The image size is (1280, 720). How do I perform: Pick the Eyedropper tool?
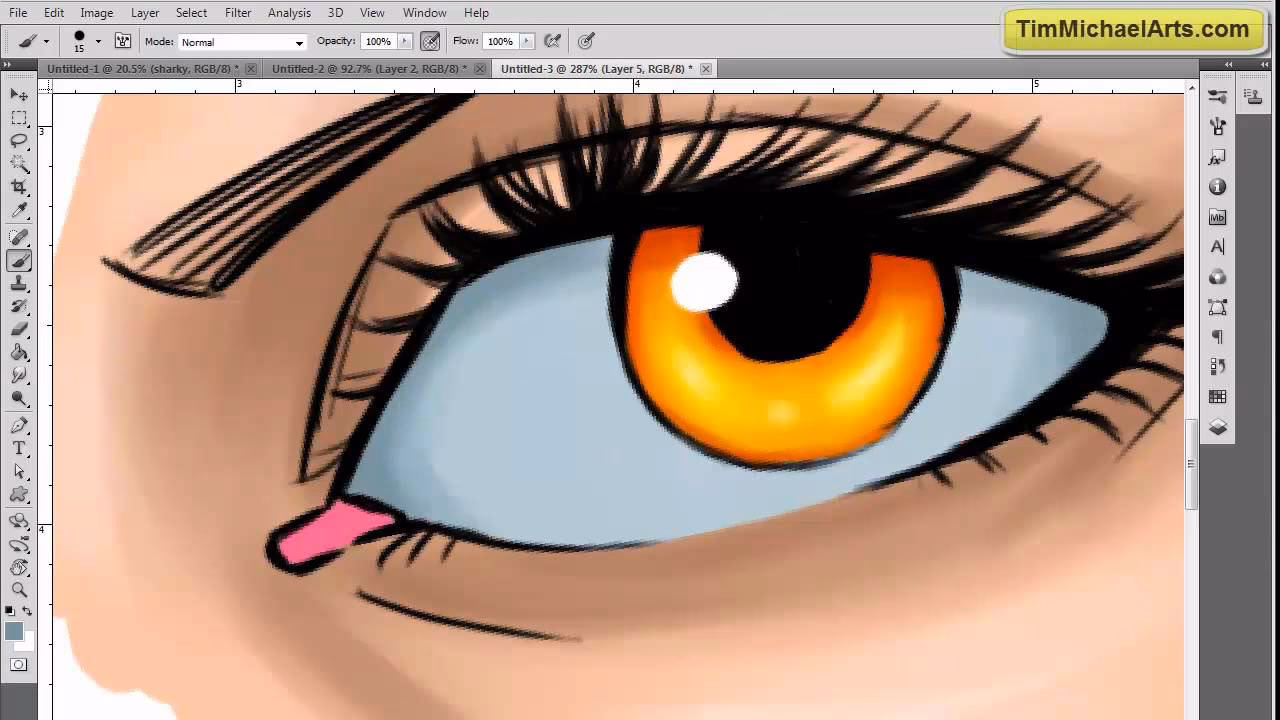[19, 211]
